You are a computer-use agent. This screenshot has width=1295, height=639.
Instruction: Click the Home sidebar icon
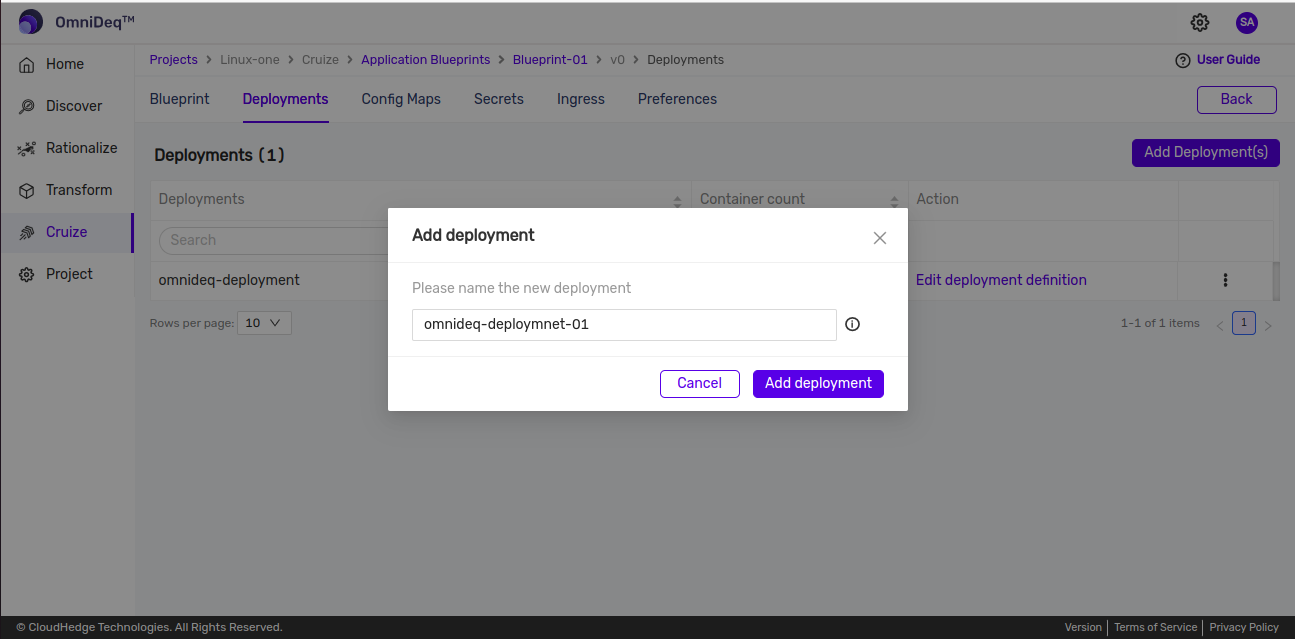click(x=27, y=64)
